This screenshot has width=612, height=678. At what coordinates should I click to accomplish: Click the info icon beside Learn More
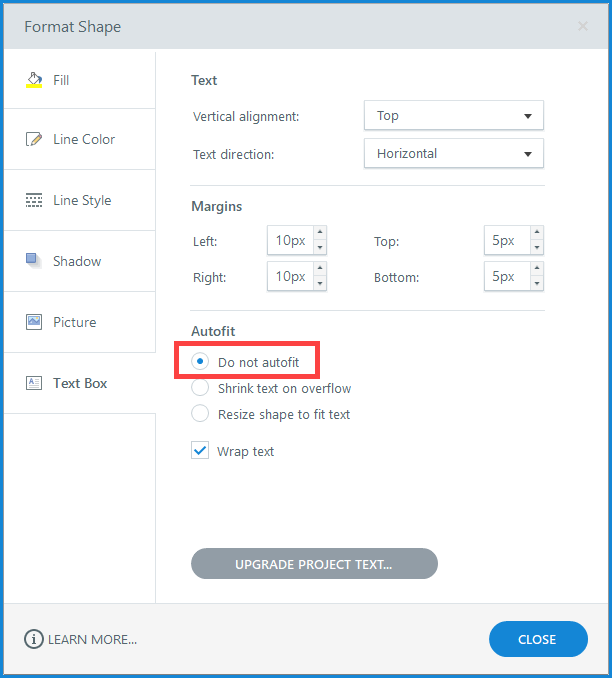coord(34,639)
